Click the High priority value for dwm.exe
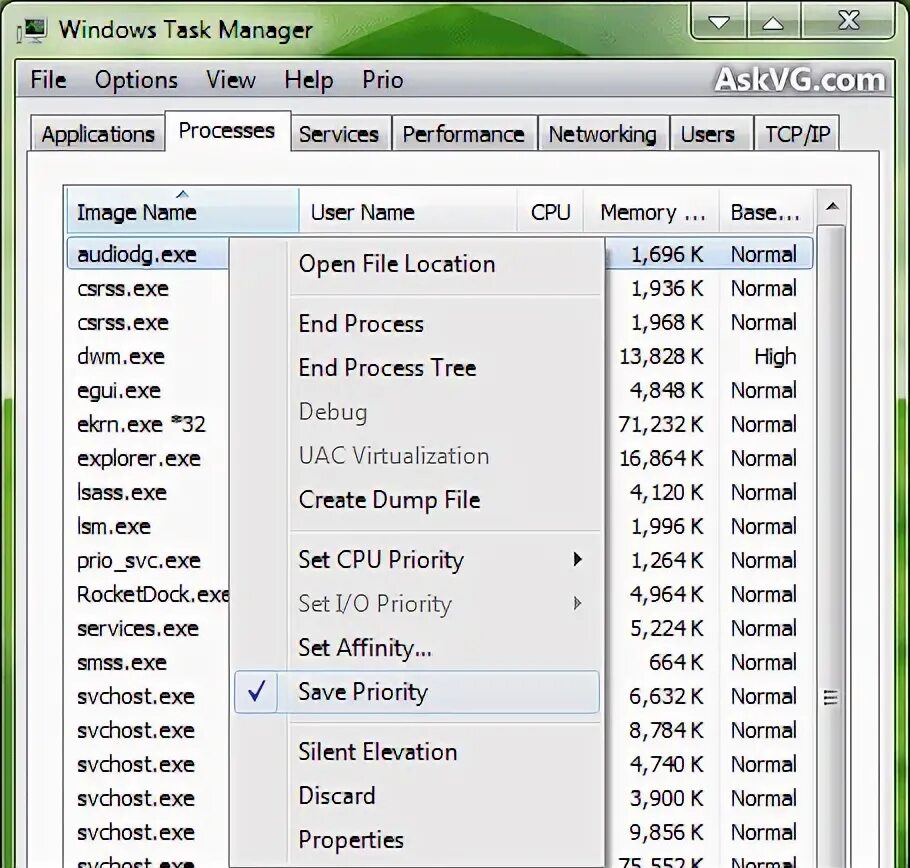The image size is (910, 868). (x=775, y=356)
